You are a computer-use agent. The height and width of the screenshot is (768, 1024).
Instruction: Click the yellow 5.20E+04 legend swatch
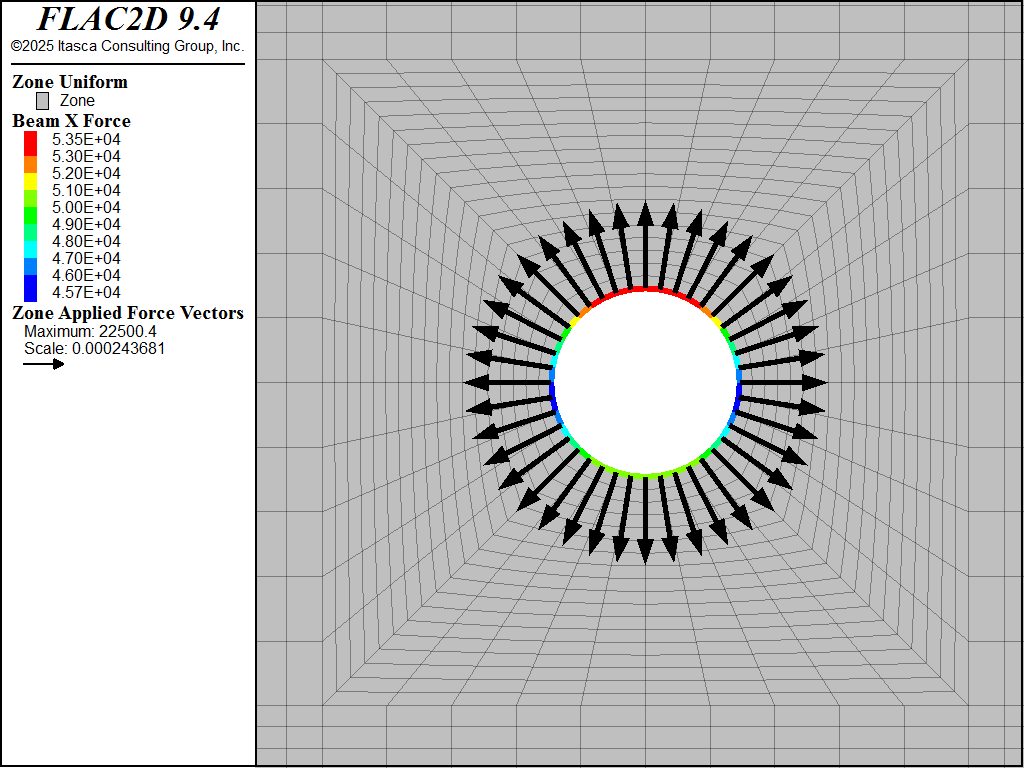pyautogui.click(x=30, y=182)
